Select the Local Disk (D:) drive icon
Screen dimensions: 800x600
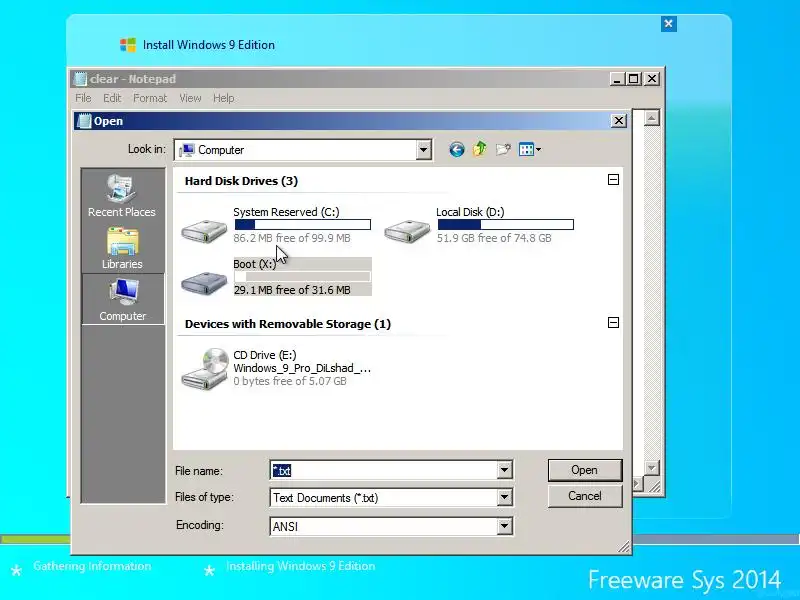tap(407, 231)
